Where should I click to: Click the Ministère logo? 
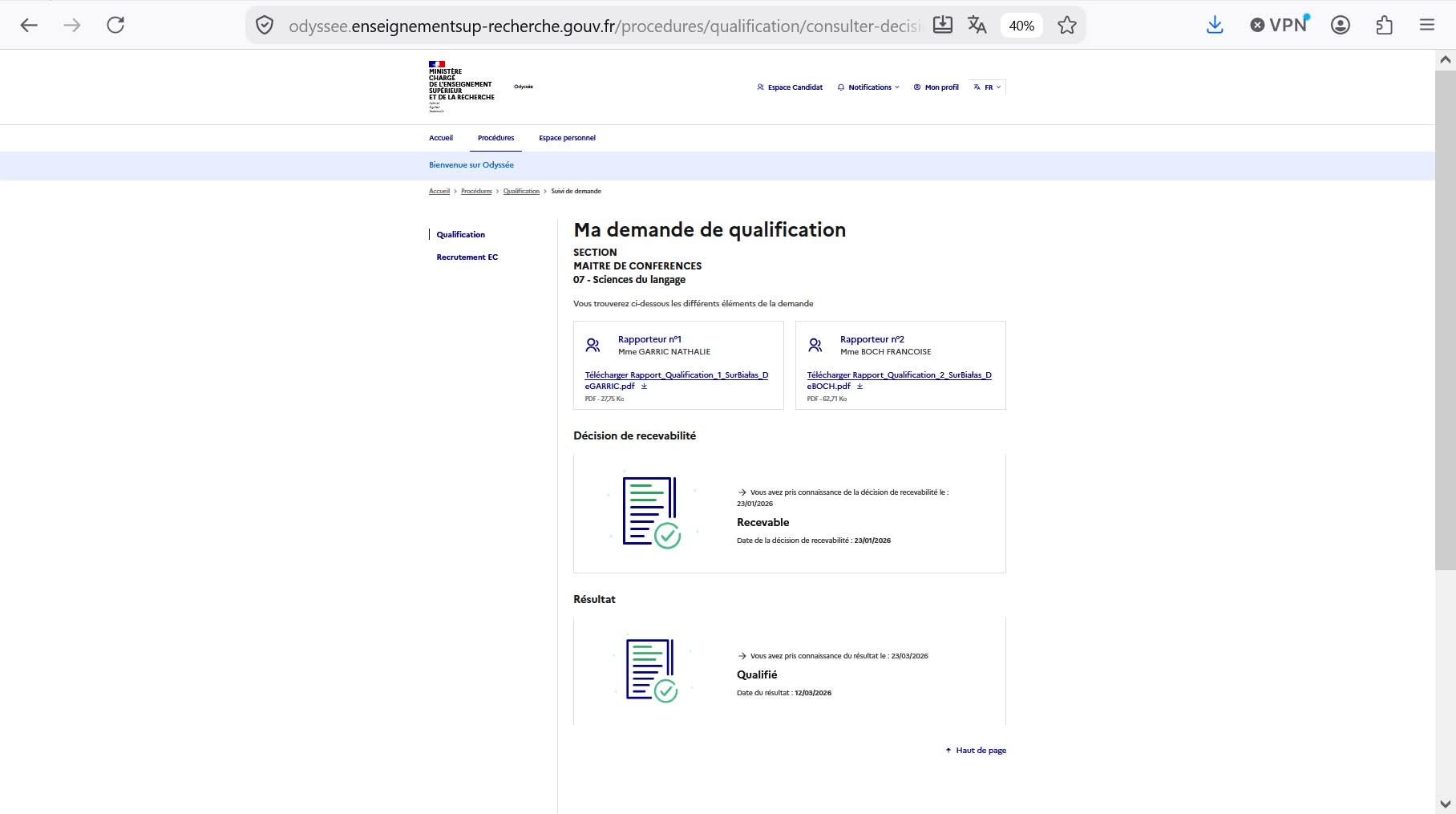click(461, 87)
